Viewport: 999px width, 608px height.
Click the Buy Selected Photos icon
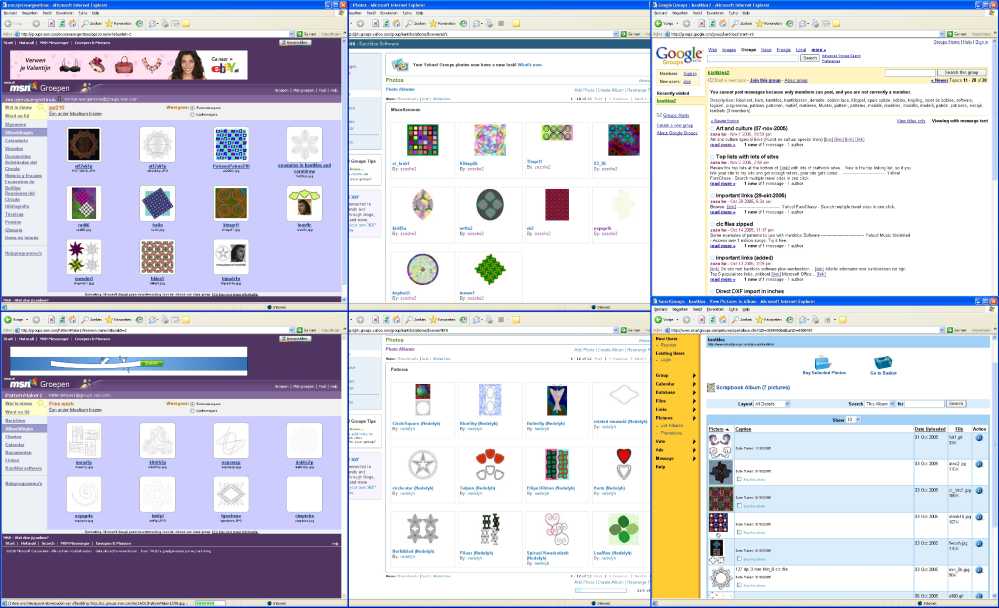[x=823, y=361]
